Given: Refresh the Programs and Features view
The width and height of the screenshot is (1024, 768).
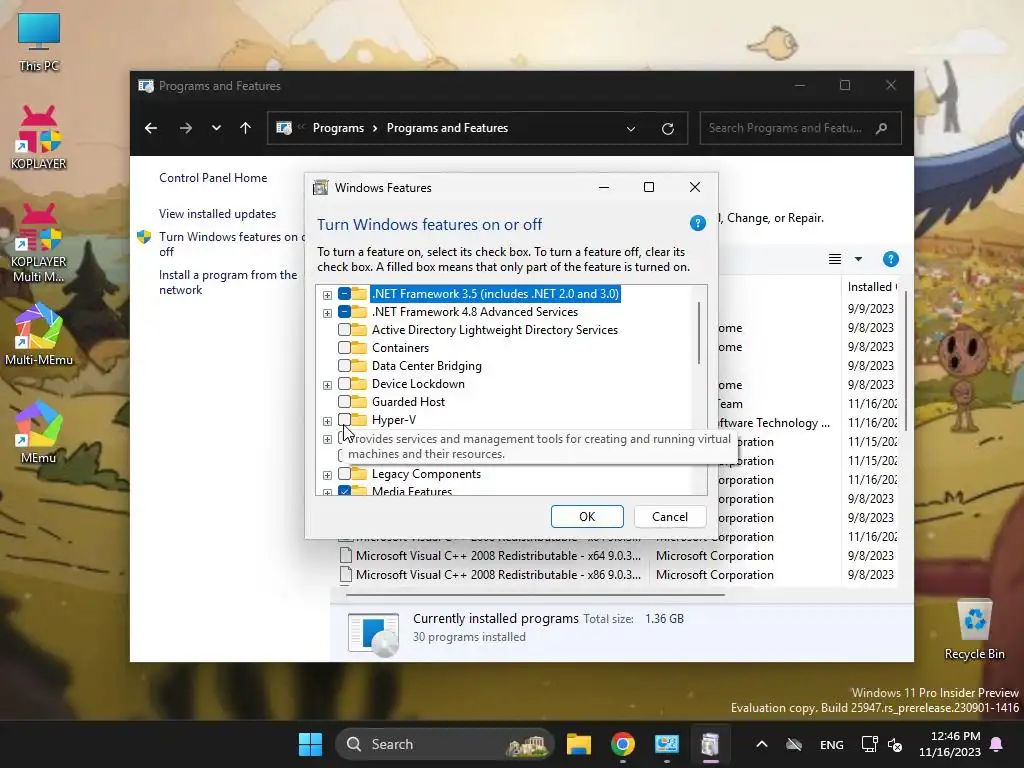Looking at the screenshot, I should (x=667, y=129).
